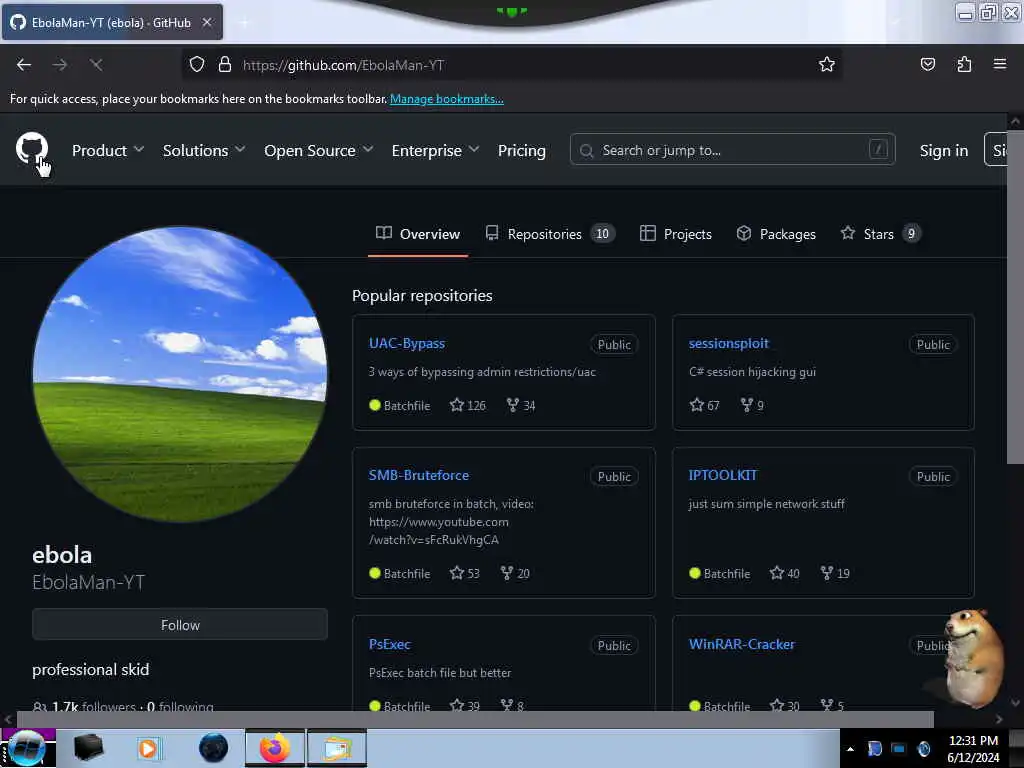Viewport: 1024px width, 768px height.
Task: Open the Pocket save icon
Action: tap(927, 64)
